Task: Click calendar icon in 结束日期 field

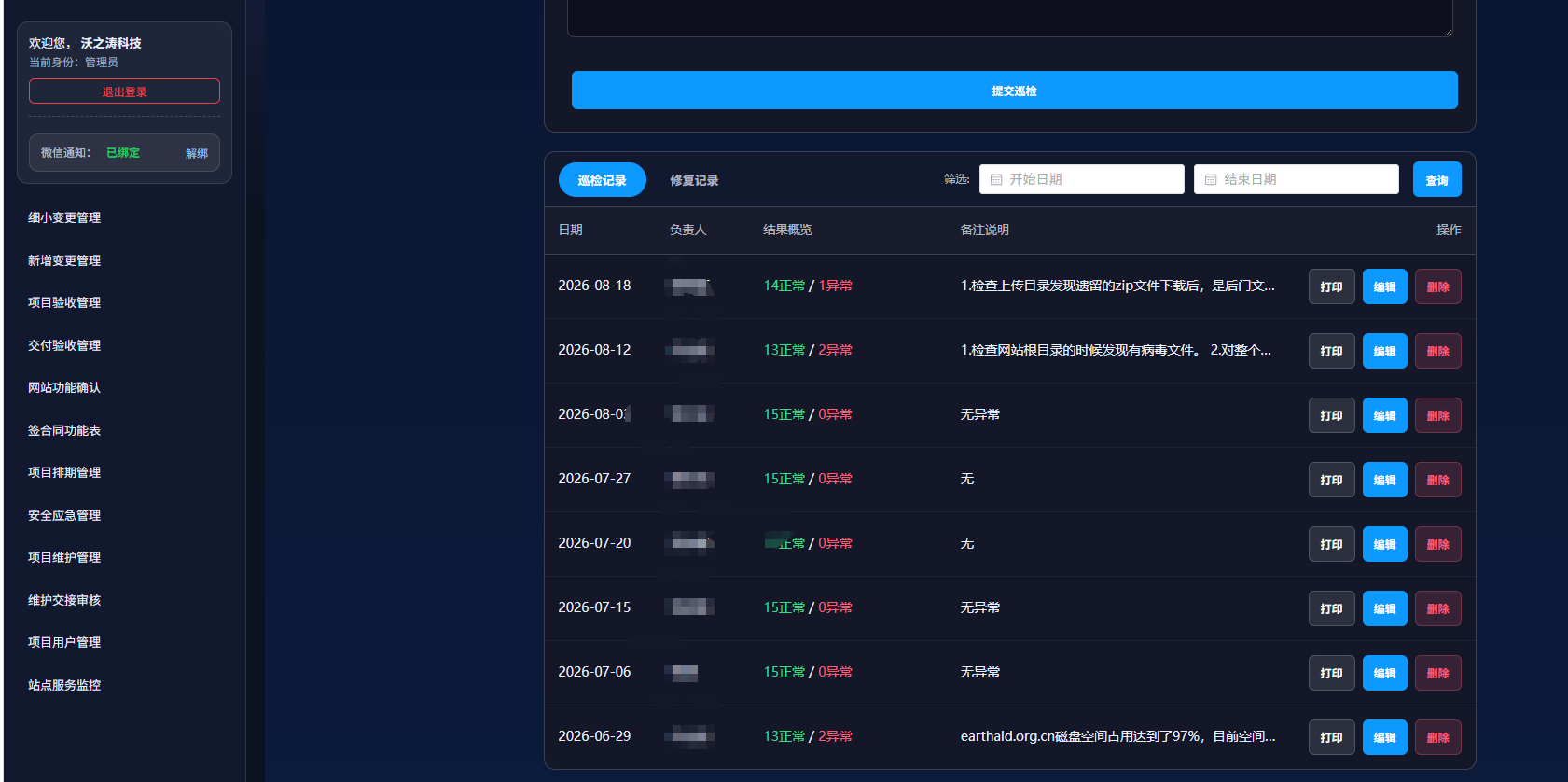Action: tap(1211, 179)
